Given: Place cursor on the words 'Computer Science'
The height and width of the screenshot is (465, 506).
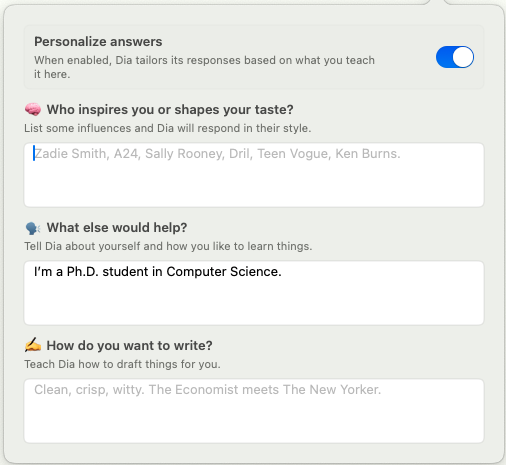Looking at the screenshot, I should pyautogui.click(x=224, y=272).
